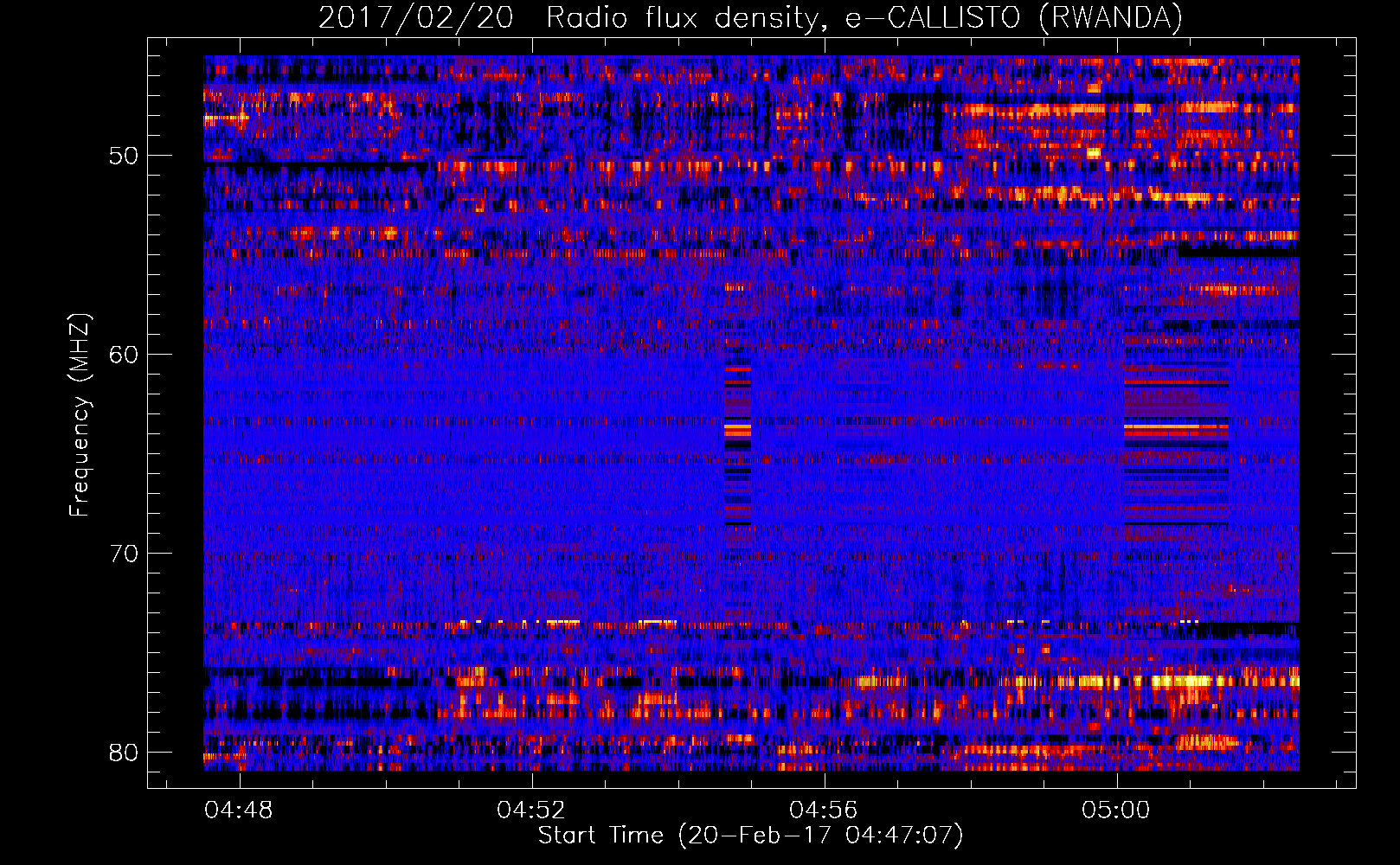The image size is (1400, 865).
Task: Click the plot title mentioning e-CALLISTO (RWANDA)
Action: [x=750, y=18]
